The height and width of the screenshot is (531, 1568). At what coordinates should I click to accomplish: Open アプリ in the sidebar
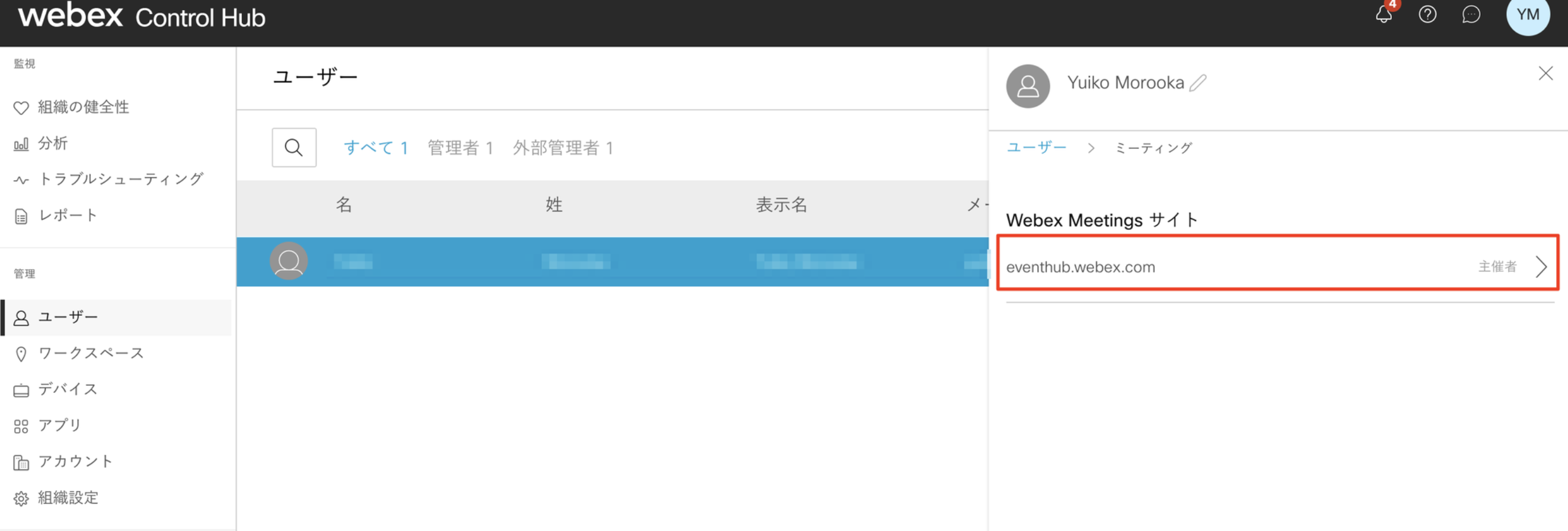pos(47,425)
